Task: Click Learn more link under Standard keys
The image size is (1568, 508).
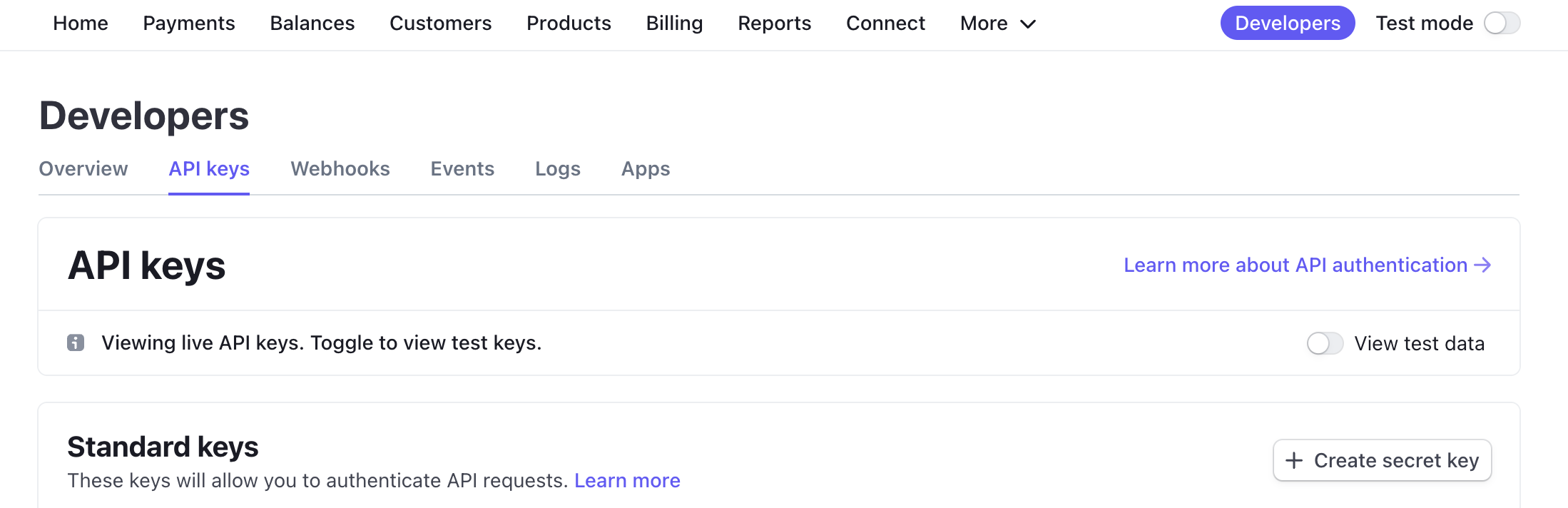Action: 627,481
